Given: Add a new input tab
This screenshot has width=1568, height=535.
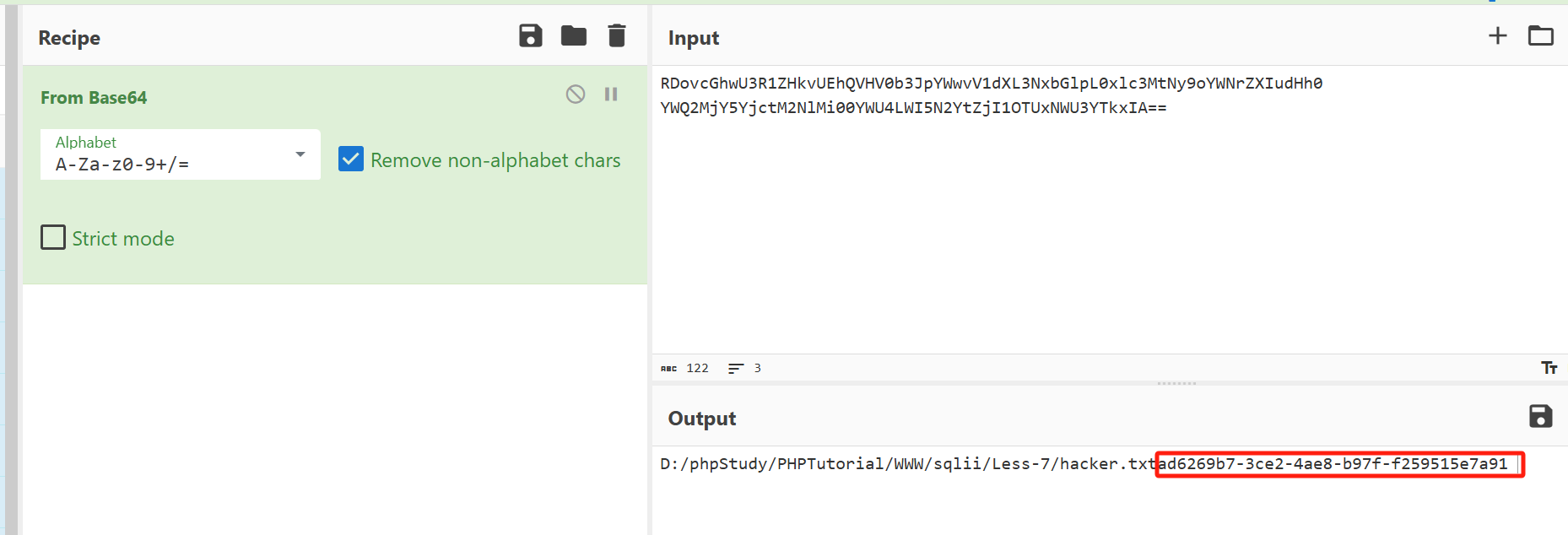Looking at the screenshot, I should 1498,35.
